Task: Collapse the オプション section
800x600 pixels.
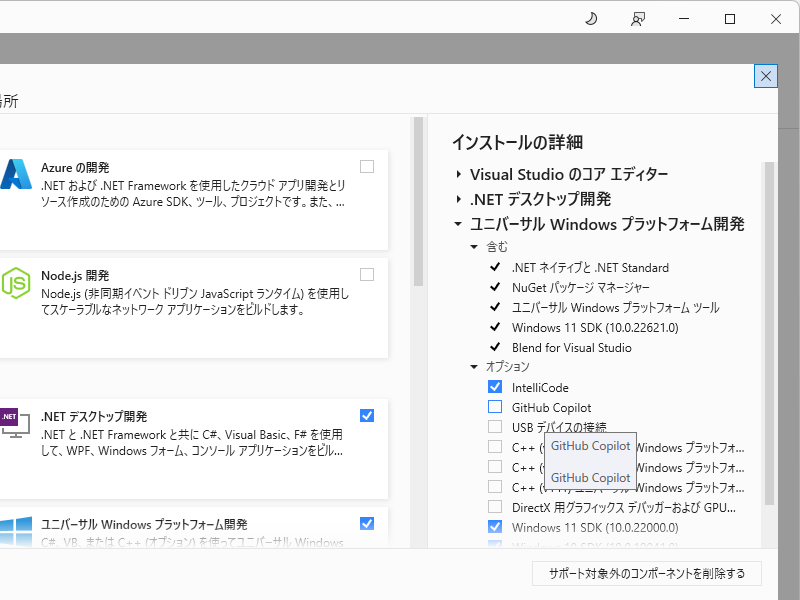Action: click(474, 367)
